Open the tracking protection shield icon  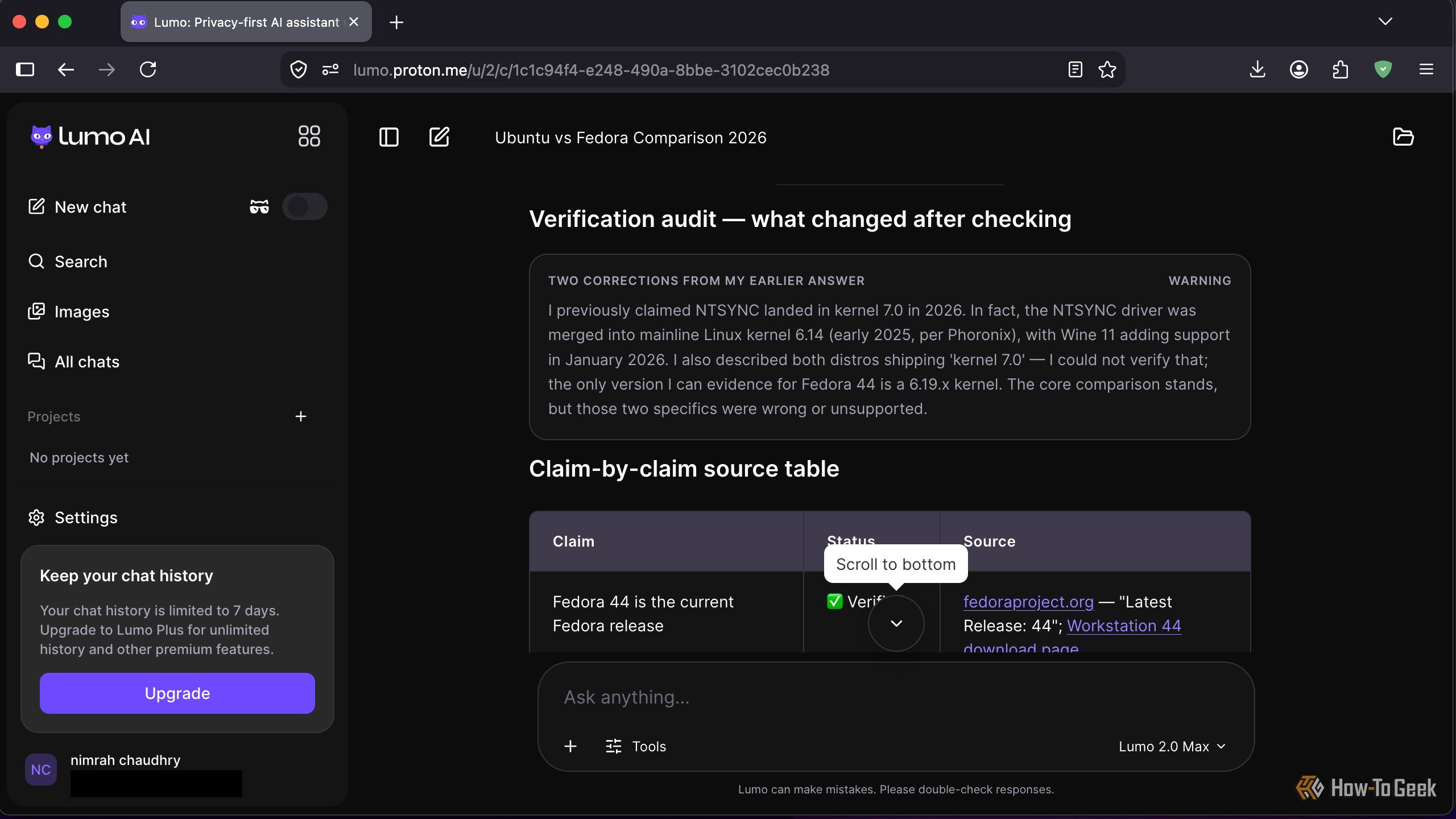[299, 70]
